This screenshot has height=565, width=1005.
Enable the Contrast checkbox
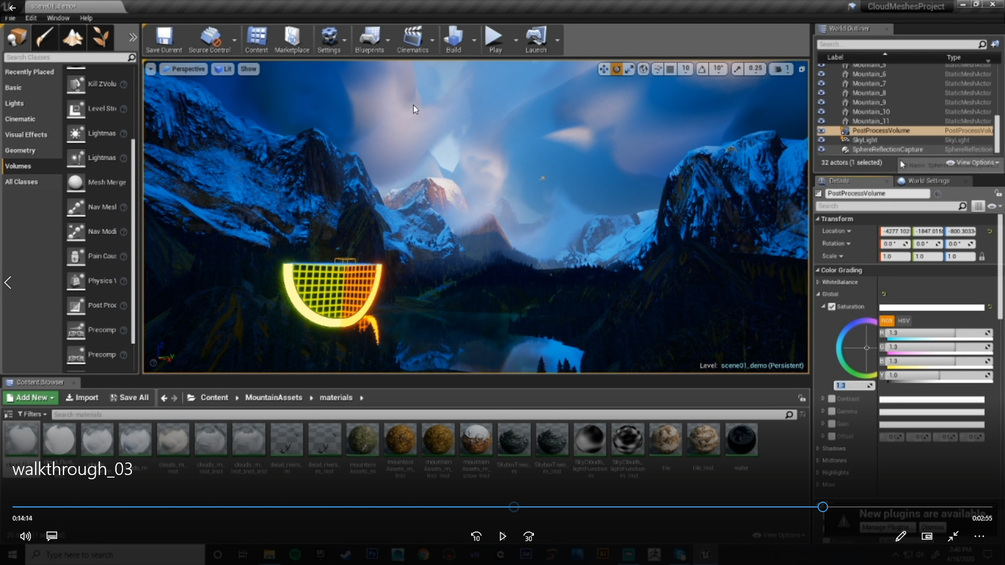coord(832,398)
